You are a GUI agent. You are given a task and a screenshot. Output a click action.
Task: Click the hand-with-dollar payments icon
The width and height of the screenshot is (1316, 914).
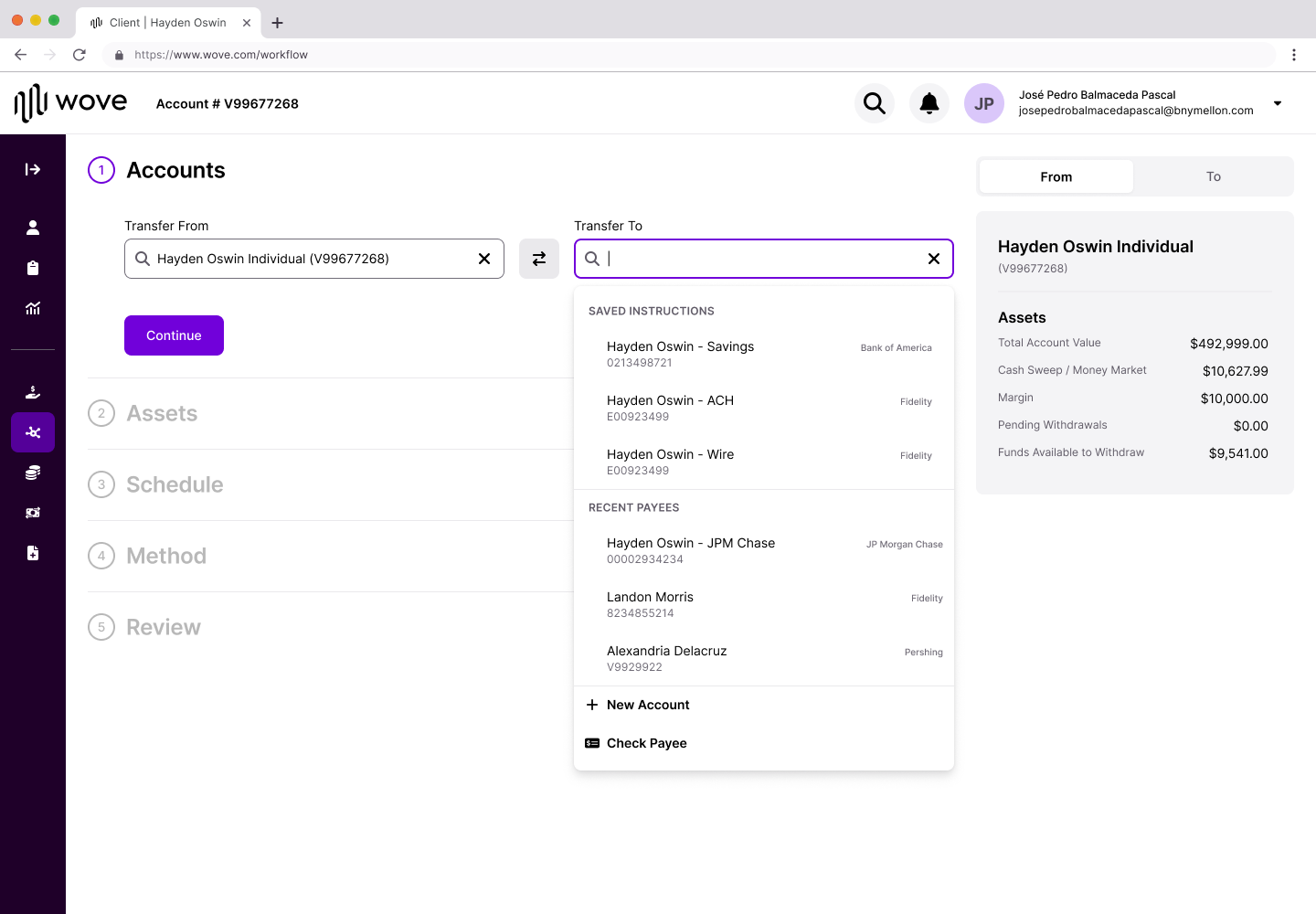pos(33,391)
